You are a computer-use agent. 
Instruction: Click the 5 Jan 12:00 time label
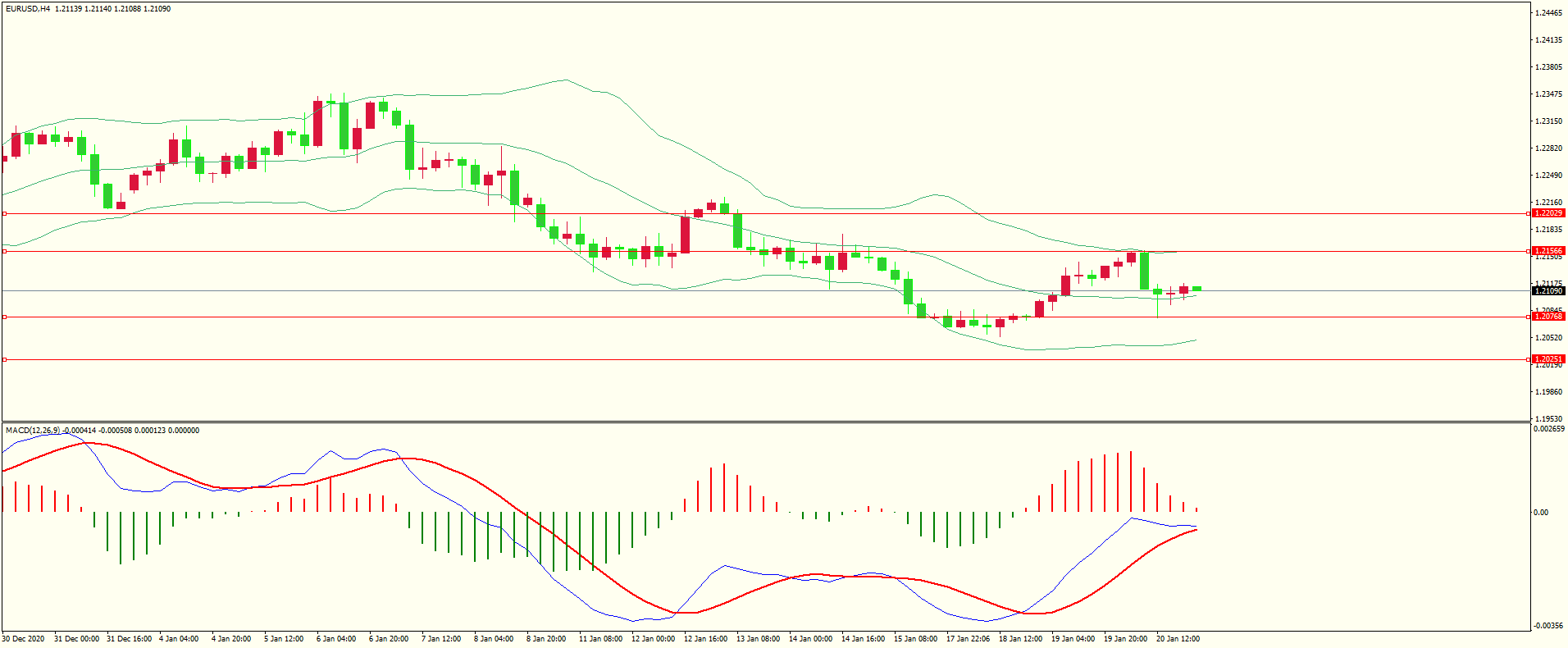(284, 639)
